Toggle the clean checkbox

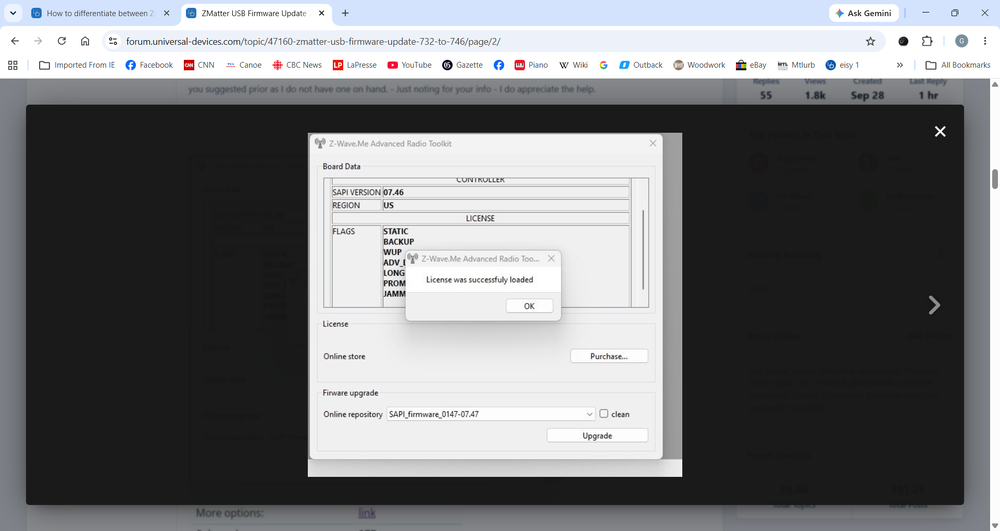[603, 414]
